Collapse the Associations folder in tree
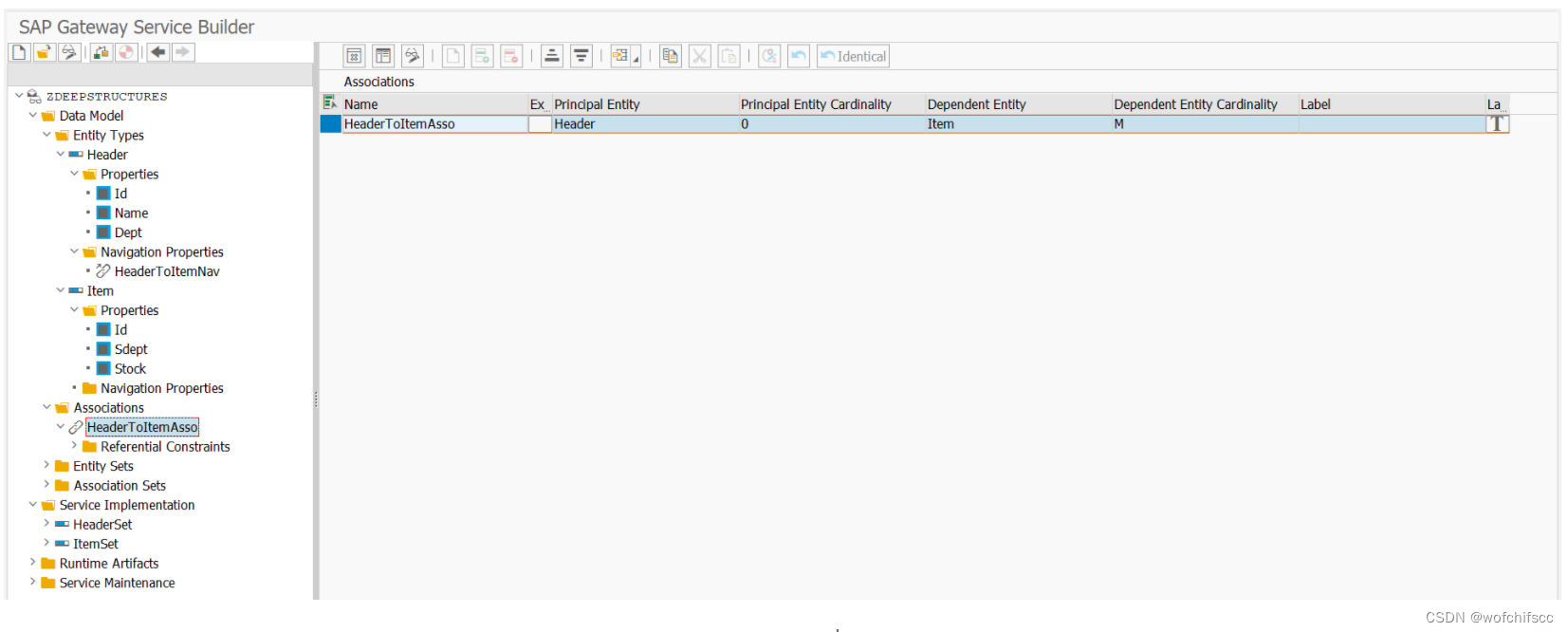Viewport: 1568px width, 632px height. click(x=46, y=407)
